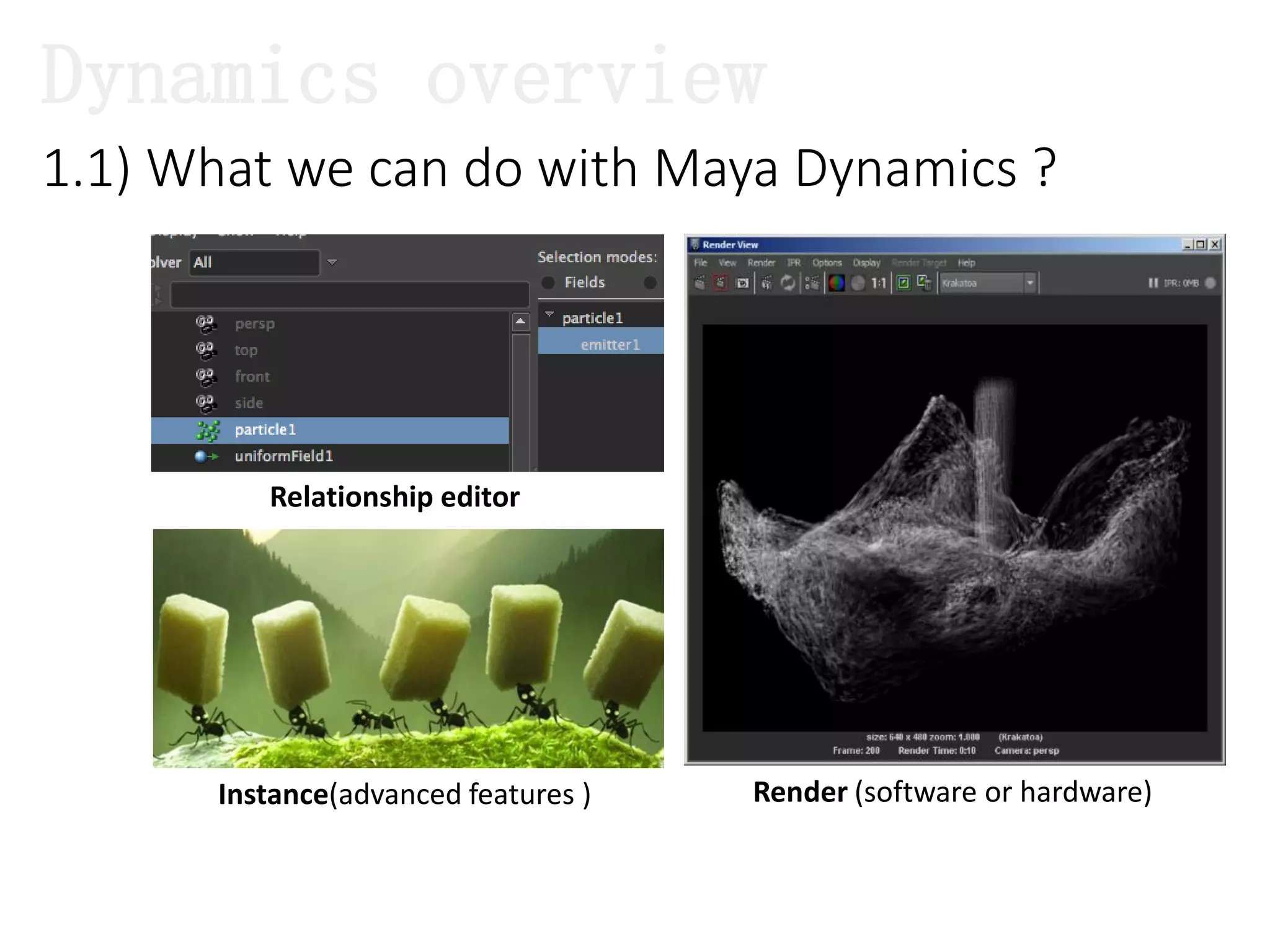This screenshot has height=952, width=1270.
Task: Click the front camera icon
Action: tap(206, 377)
